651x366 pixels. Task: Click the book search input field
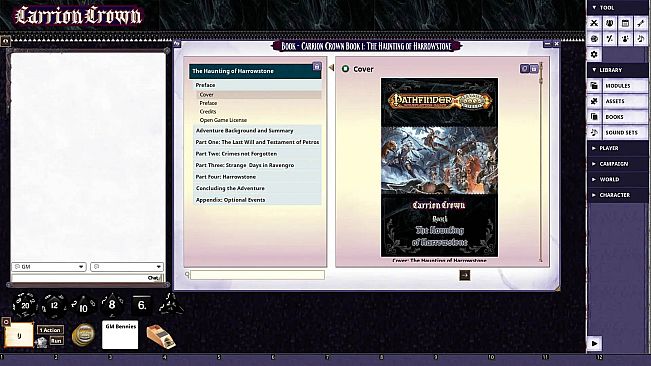[x=257, y=275]
